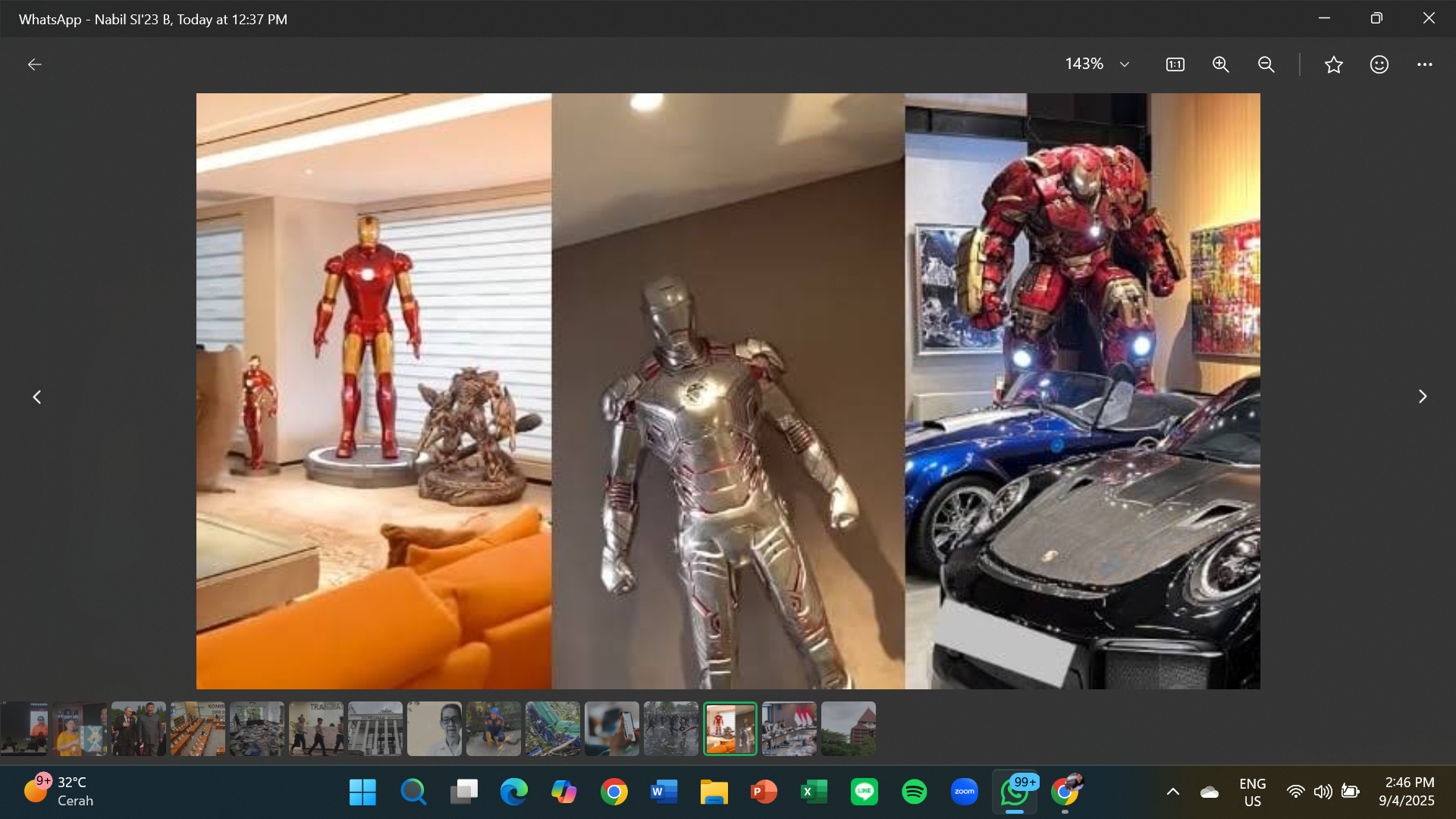Open File Explorer from the taskbar

[x=714, y=792]
